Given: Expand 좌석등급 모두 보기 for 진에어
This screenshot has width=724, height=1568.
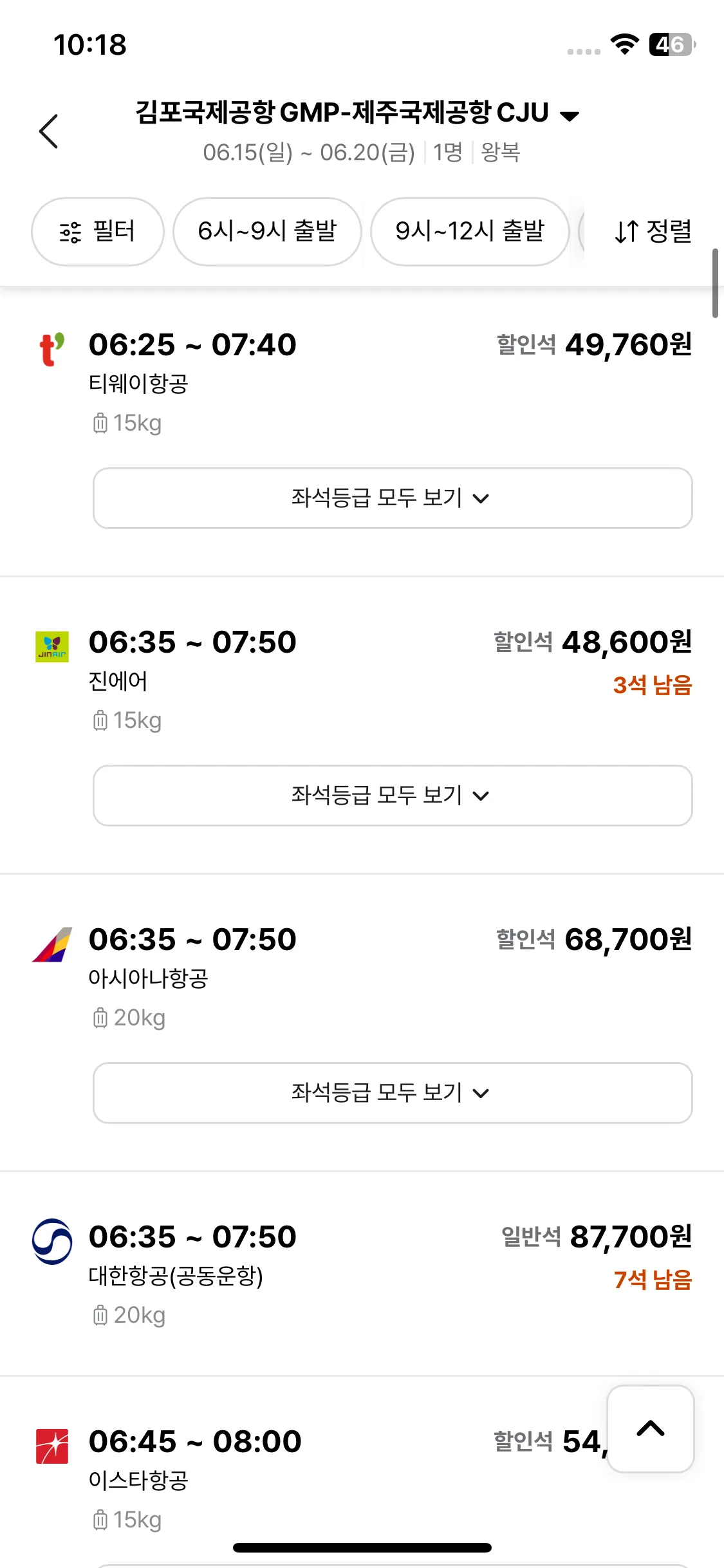Looking at the screenshot, I should (x=393, y=796).
